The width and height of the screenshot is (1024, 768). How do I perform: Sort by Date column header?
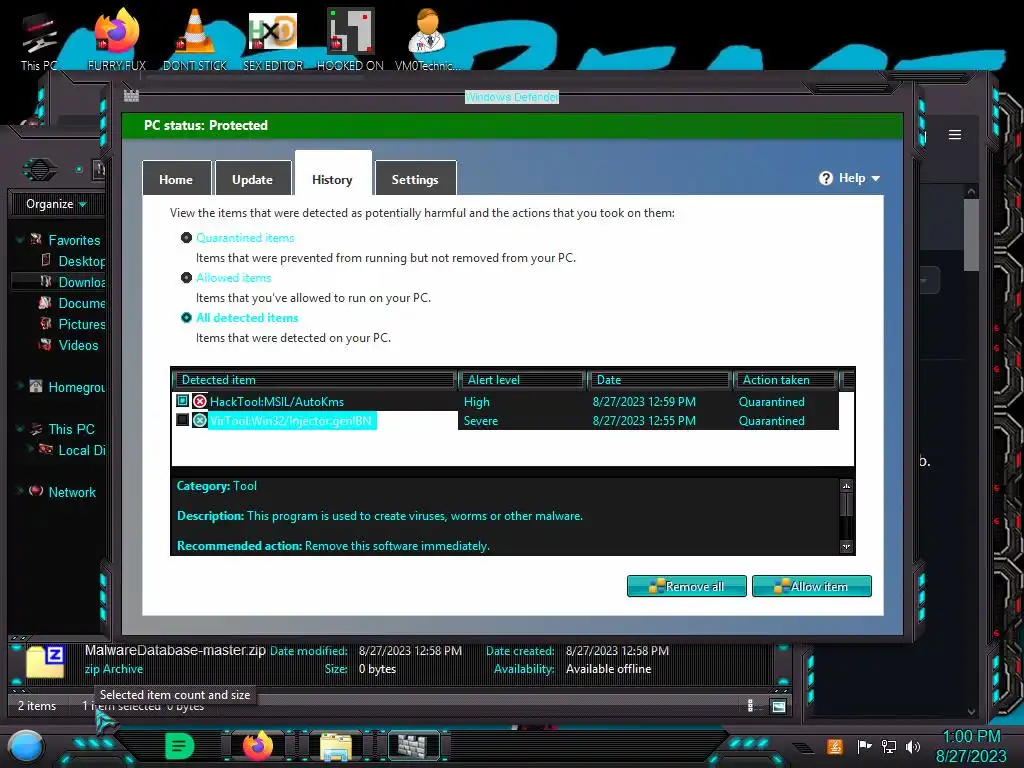tap(660, 380)
